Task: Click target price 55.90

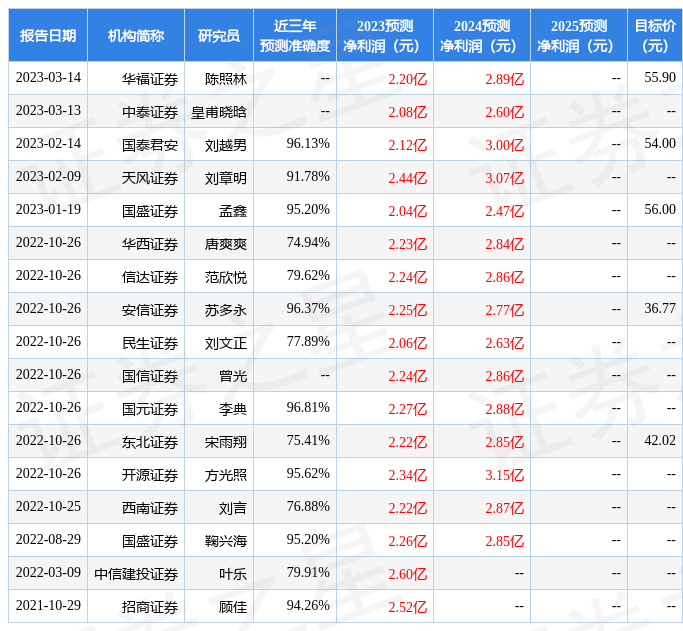Action: (x=660, y=78)
